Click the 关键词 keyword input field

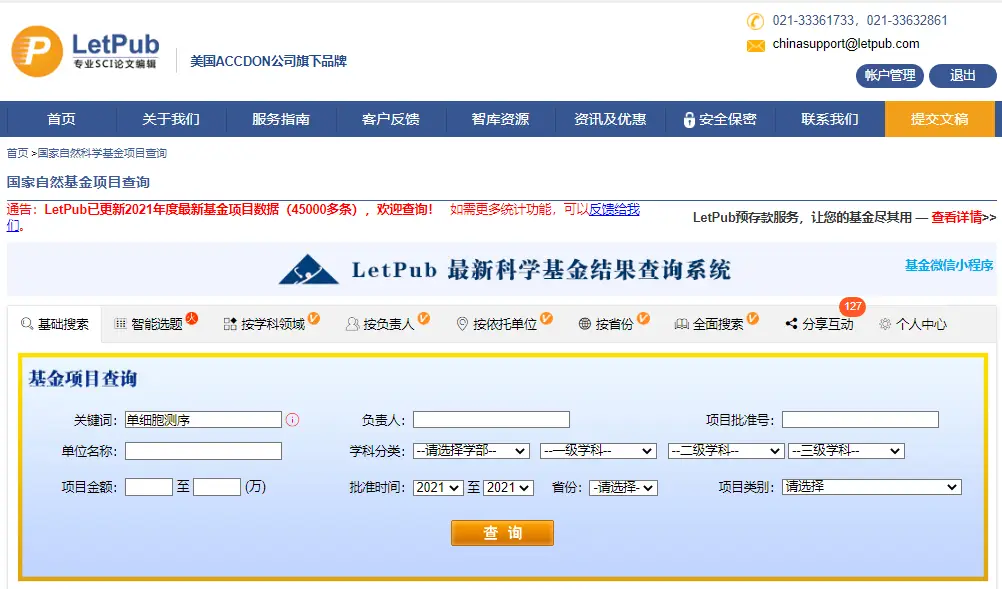coord(202,419)
